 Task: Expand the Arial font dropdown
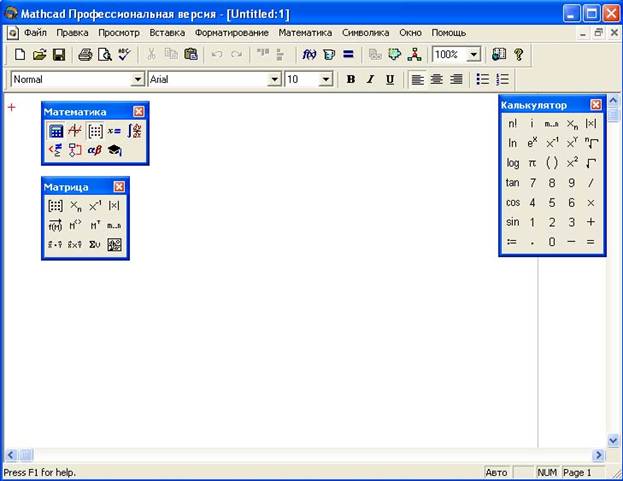point(274,79)
